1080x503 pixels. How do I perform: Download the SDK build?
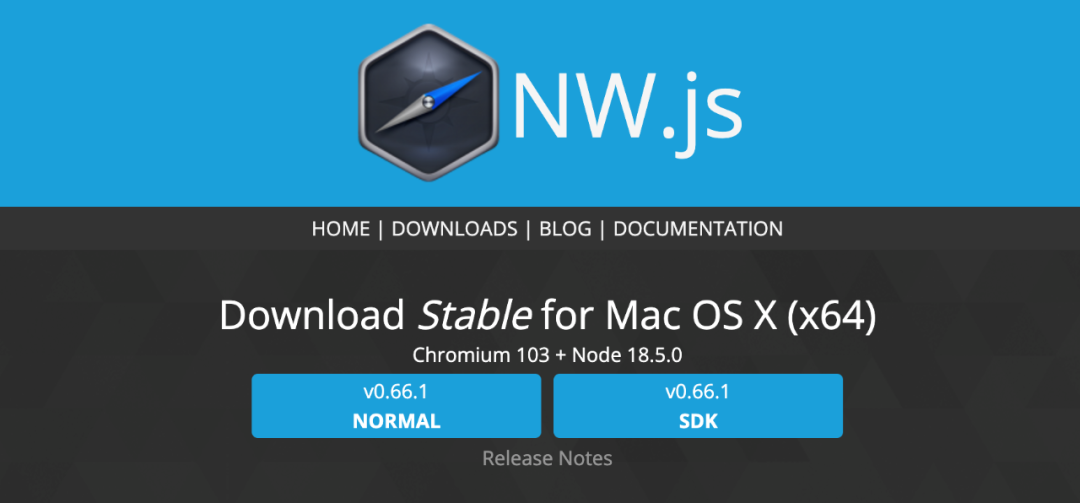698,406
